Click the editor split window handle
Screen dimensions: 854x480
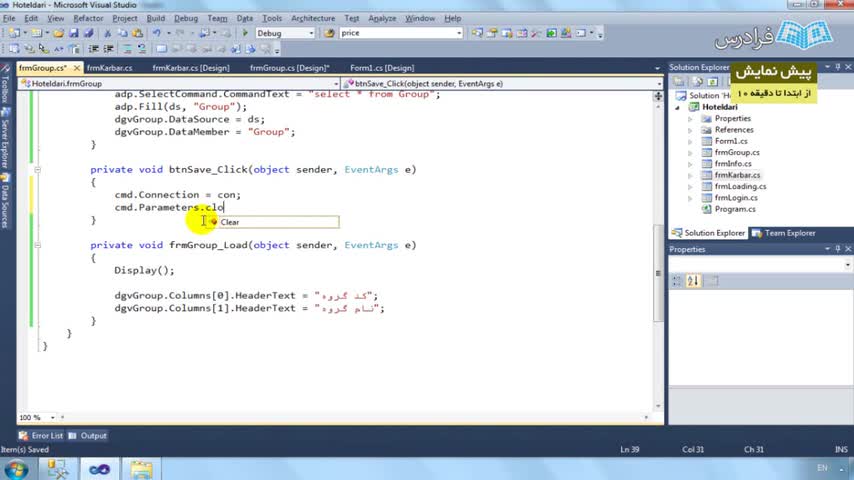[x=658, y=96]
